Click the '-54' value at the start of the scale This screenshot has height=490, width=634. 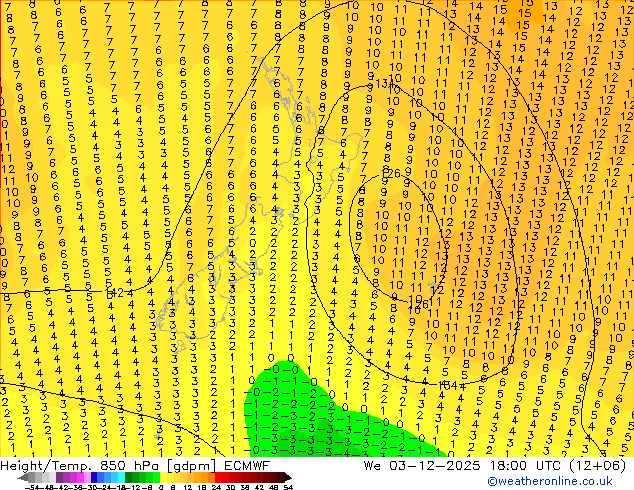click(x=32, y=488)
